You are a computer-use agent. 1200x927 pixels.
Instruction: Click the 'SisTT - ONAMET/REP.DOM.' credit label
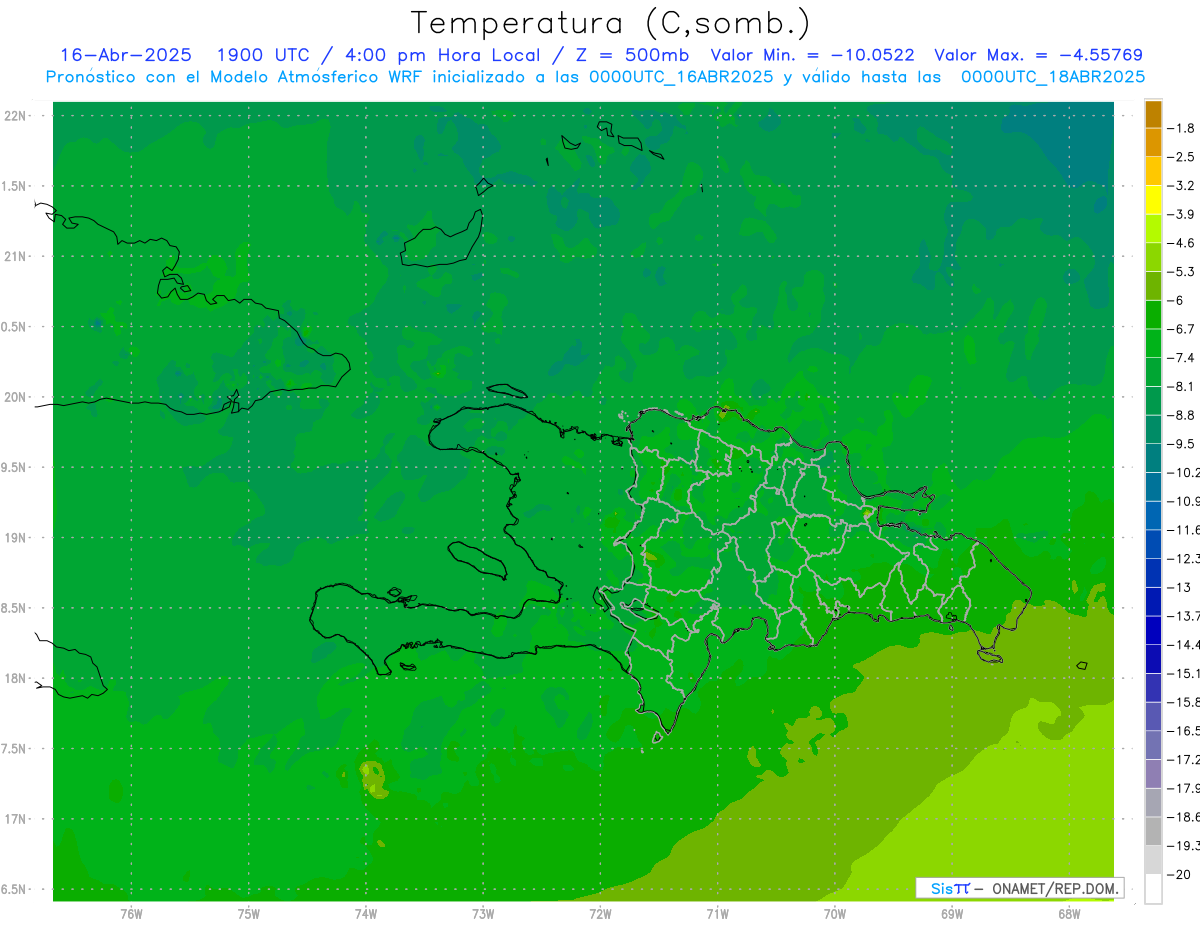click(x=1020, y=888)
